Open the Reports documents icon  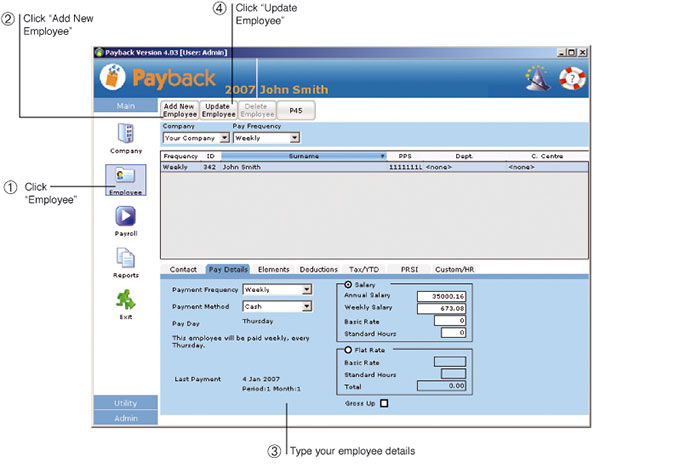125,259
